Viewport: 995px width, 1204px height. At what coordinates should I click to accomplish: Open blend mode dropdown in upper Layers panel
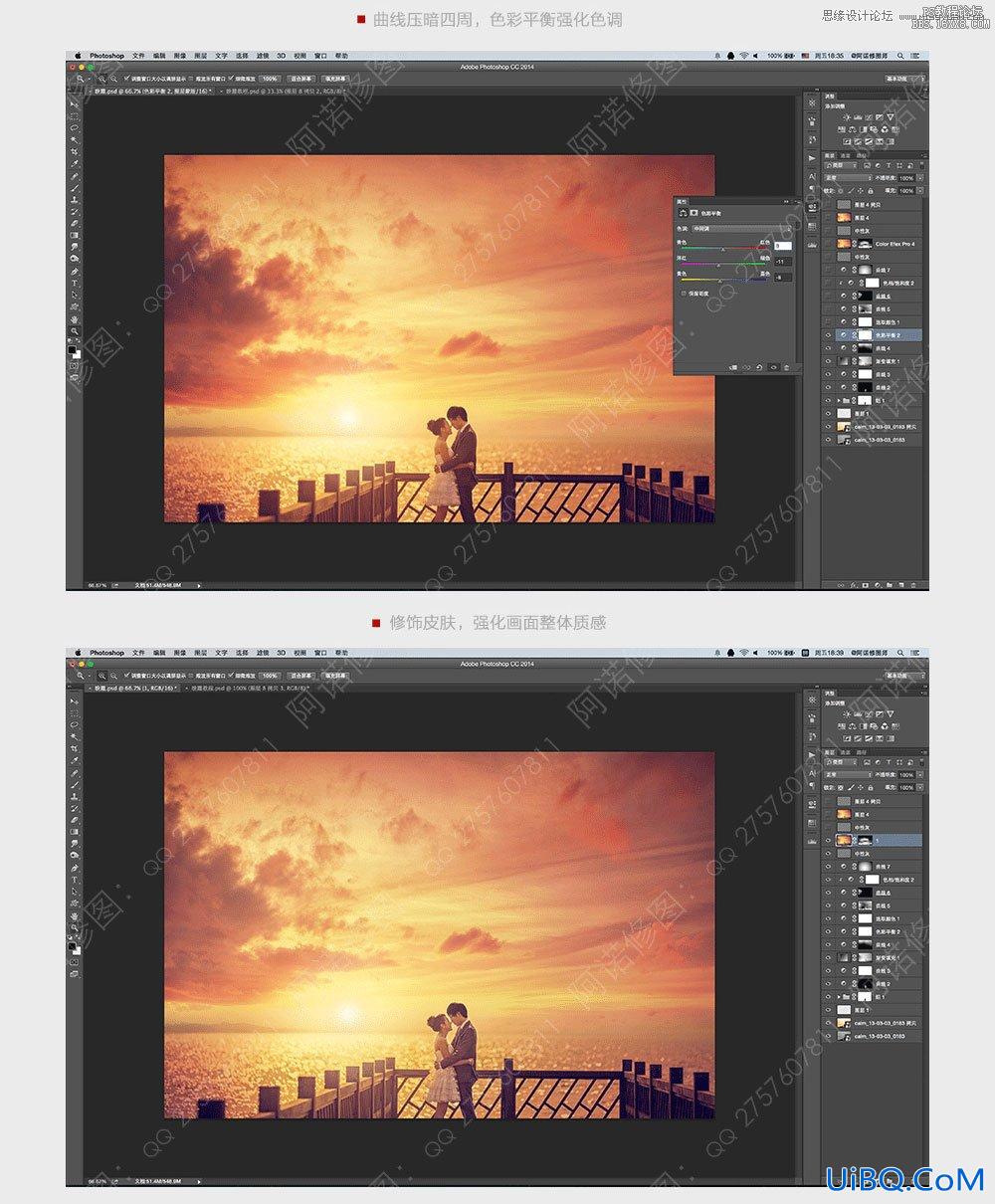849,178
